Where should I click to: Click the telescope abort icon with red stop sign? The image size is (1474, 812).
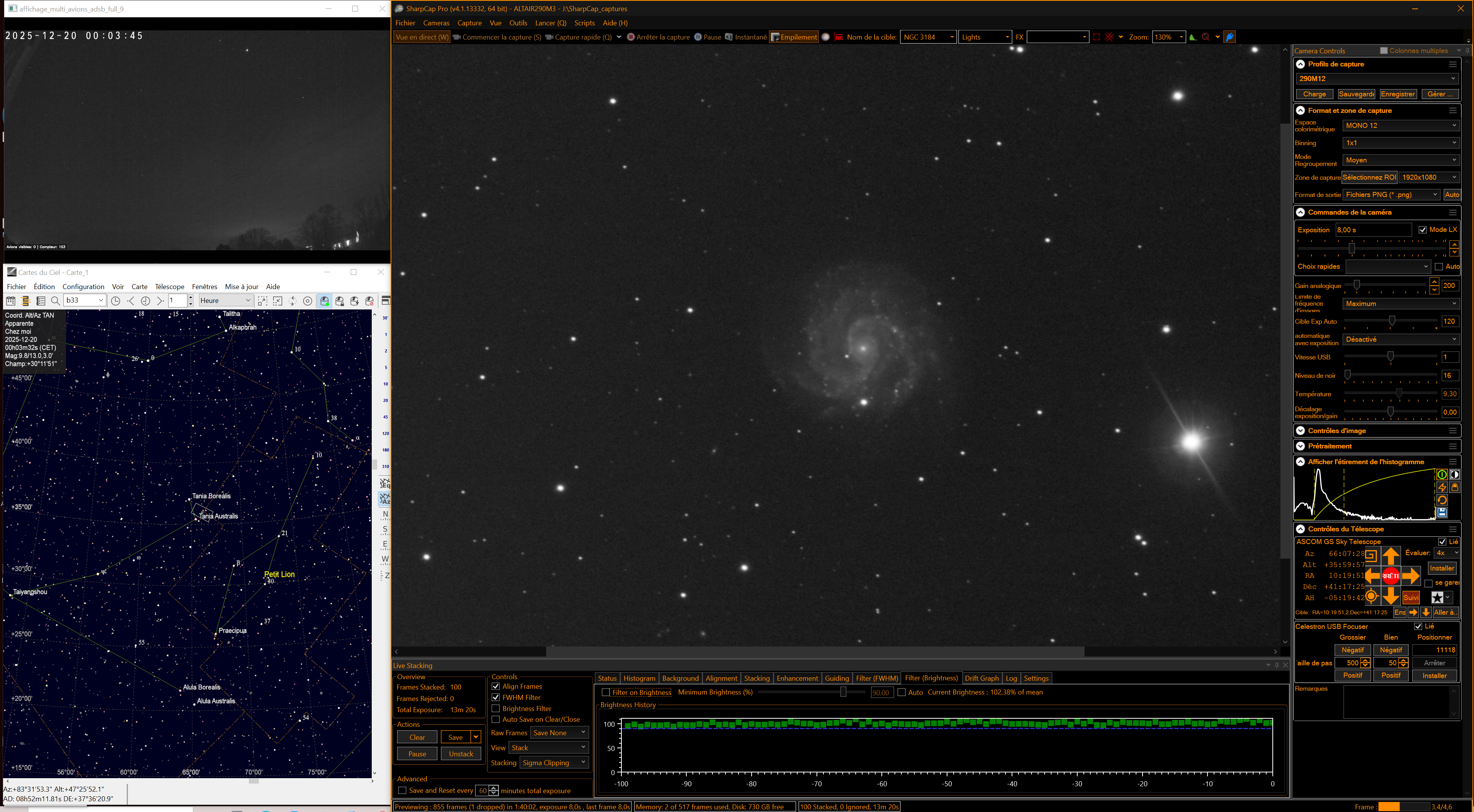(369, 301)
